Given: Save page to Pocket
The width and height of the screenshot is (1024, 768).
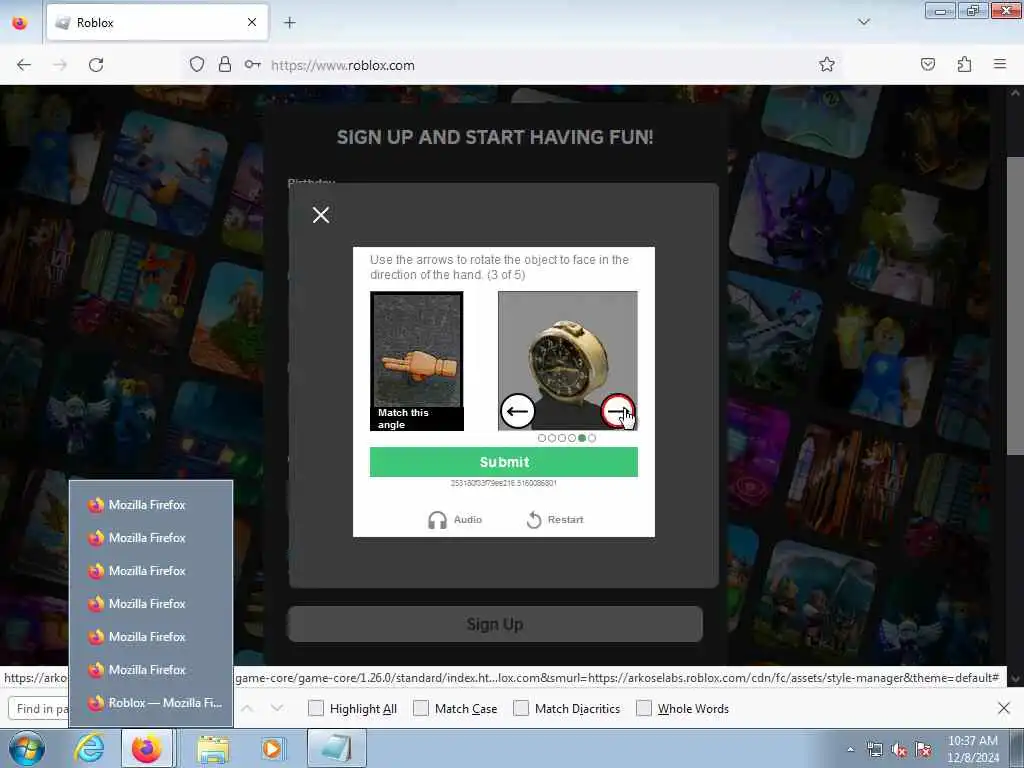Looking at the screenshot, I should [x=928, y=65].
